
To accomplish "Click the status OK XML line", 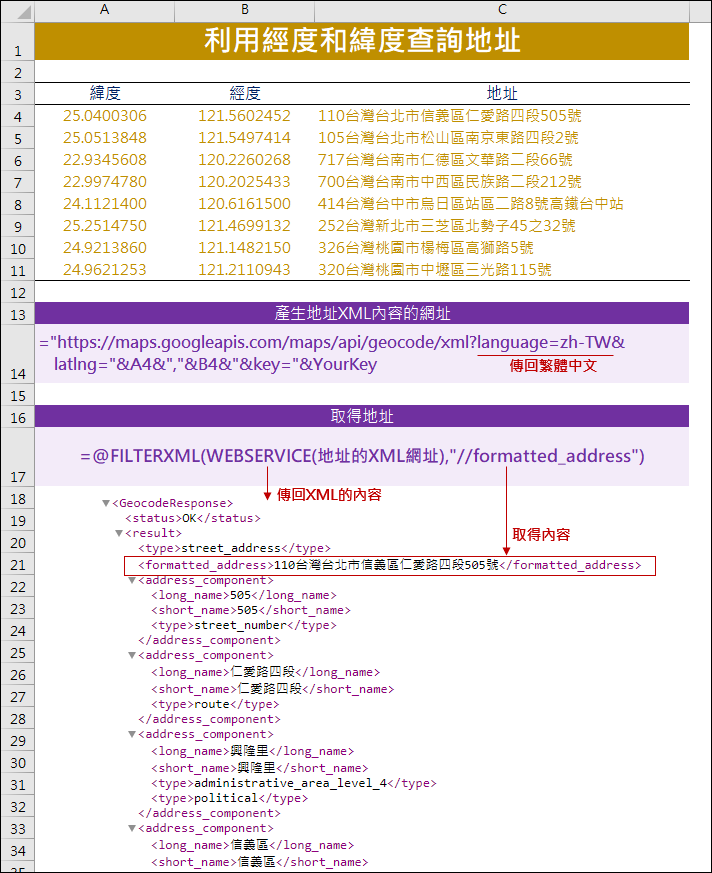I will click(193, 518).
